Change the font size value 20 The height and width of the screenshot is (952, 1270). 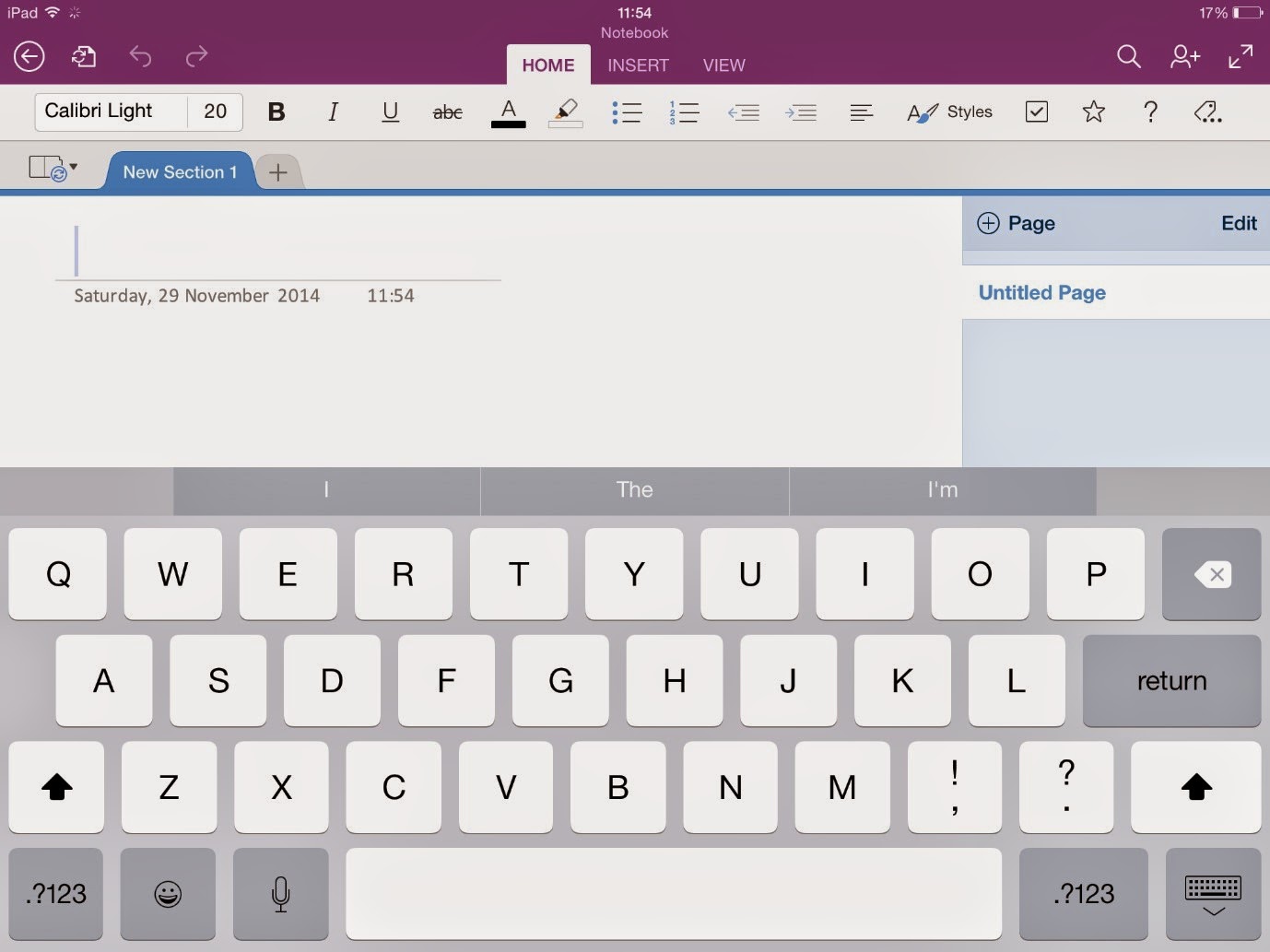216,112
